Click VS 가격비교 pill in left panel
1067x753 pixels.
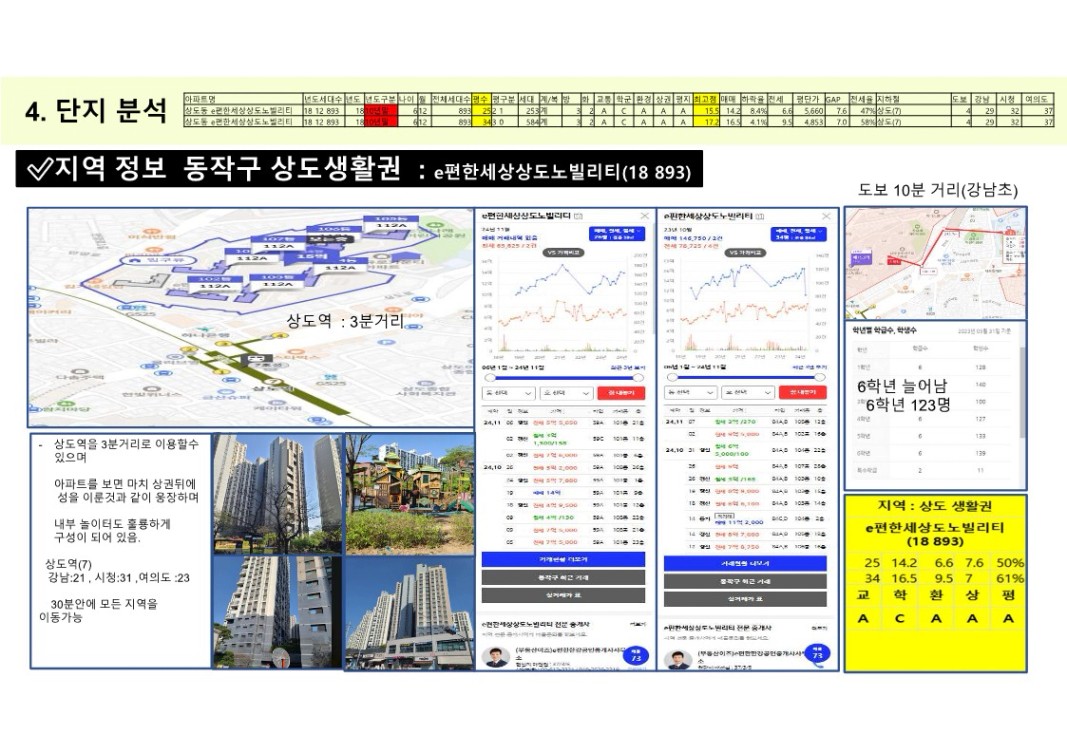tap(563, 252)
